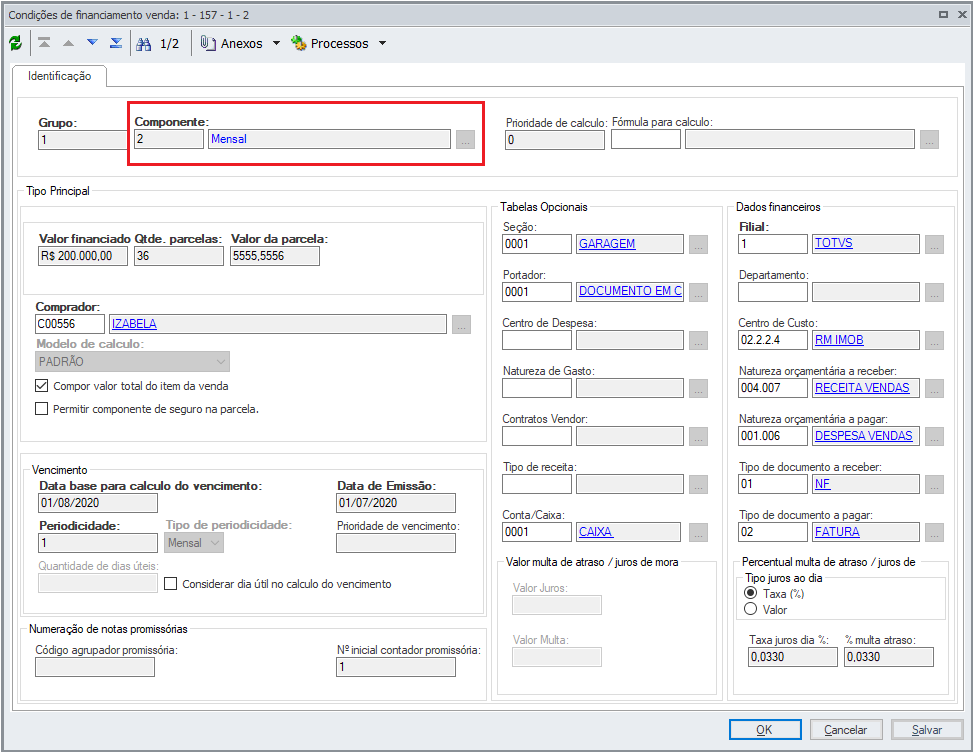Open Filial lookup ellipsis button
This screenshot has height=752, width=973.
[934, 244]
